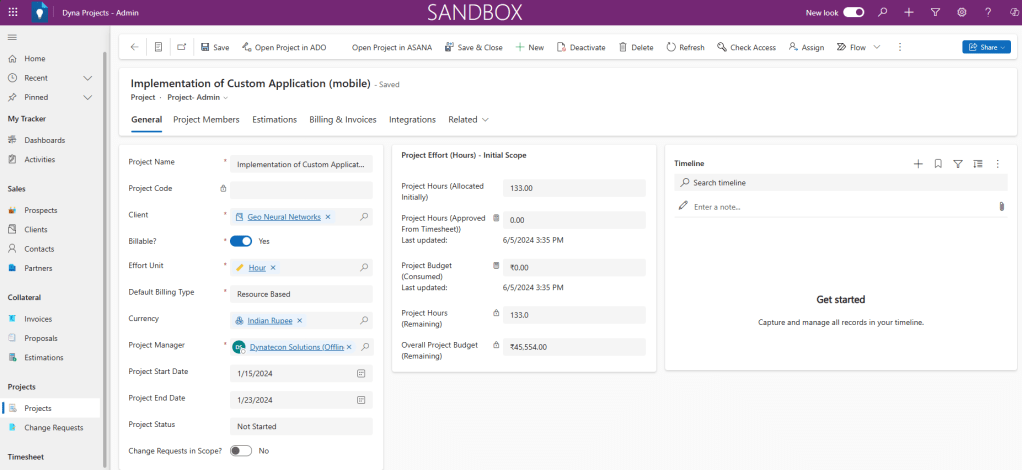1022x470 pixels.
Task: Switch to the Project Members tab
Action: [206, 120]
